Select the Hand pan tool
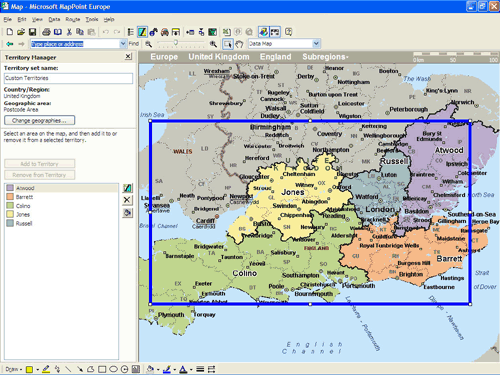500x375 pixels. [239, 44]
